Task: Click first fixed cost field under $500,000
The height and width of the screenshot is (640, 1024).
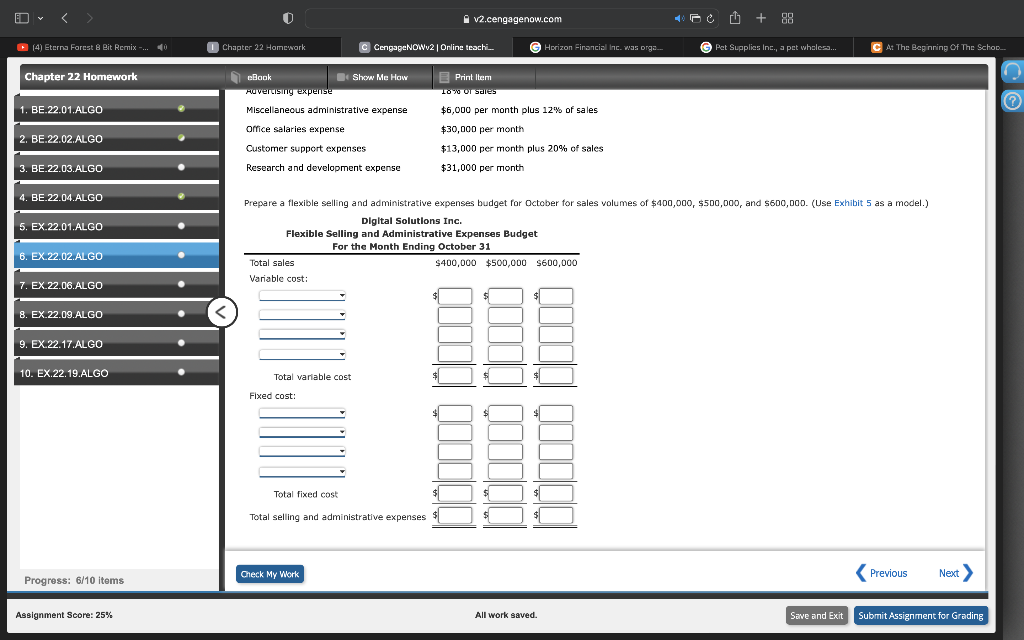Action: coord(505,413)
